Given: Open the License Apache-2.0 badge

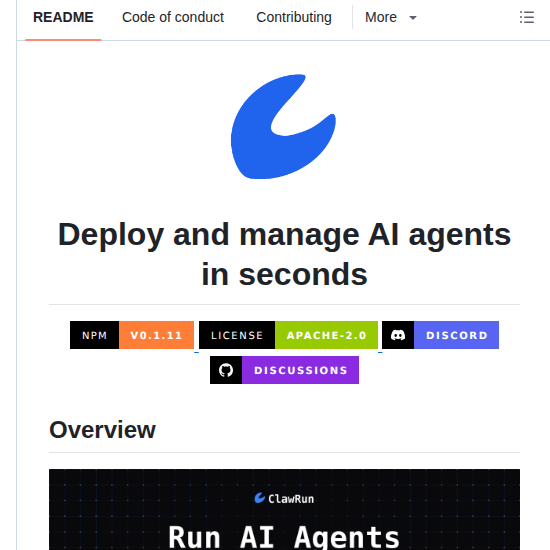Looking at the screenshot, I should 288,335.
